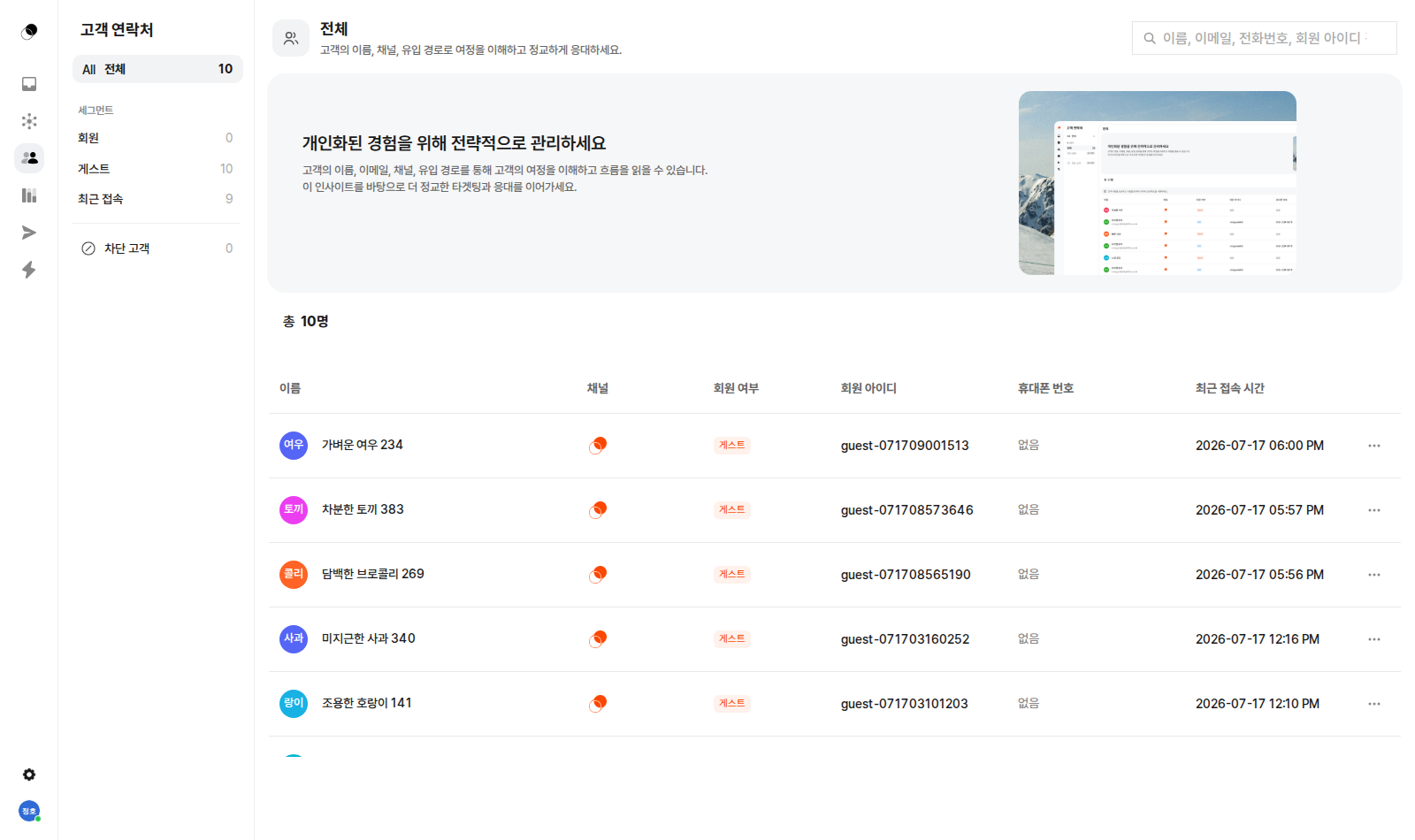Click channel icon in 담백한 브로콜리 269 row
1415x840 pixels.
[x=598, y=574]
